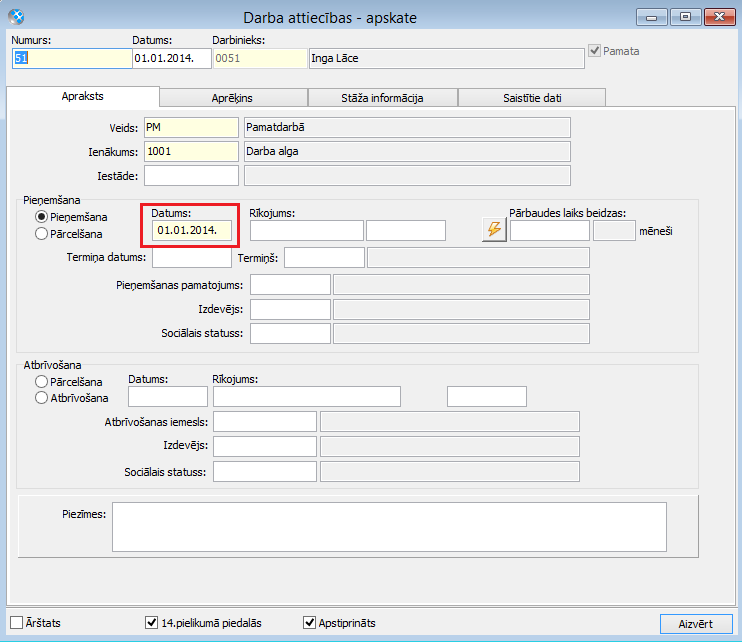Viewport: 742px width, 642px height.
Task: Switch to the Aprēķins tab
Action: (x=233, y=98)
